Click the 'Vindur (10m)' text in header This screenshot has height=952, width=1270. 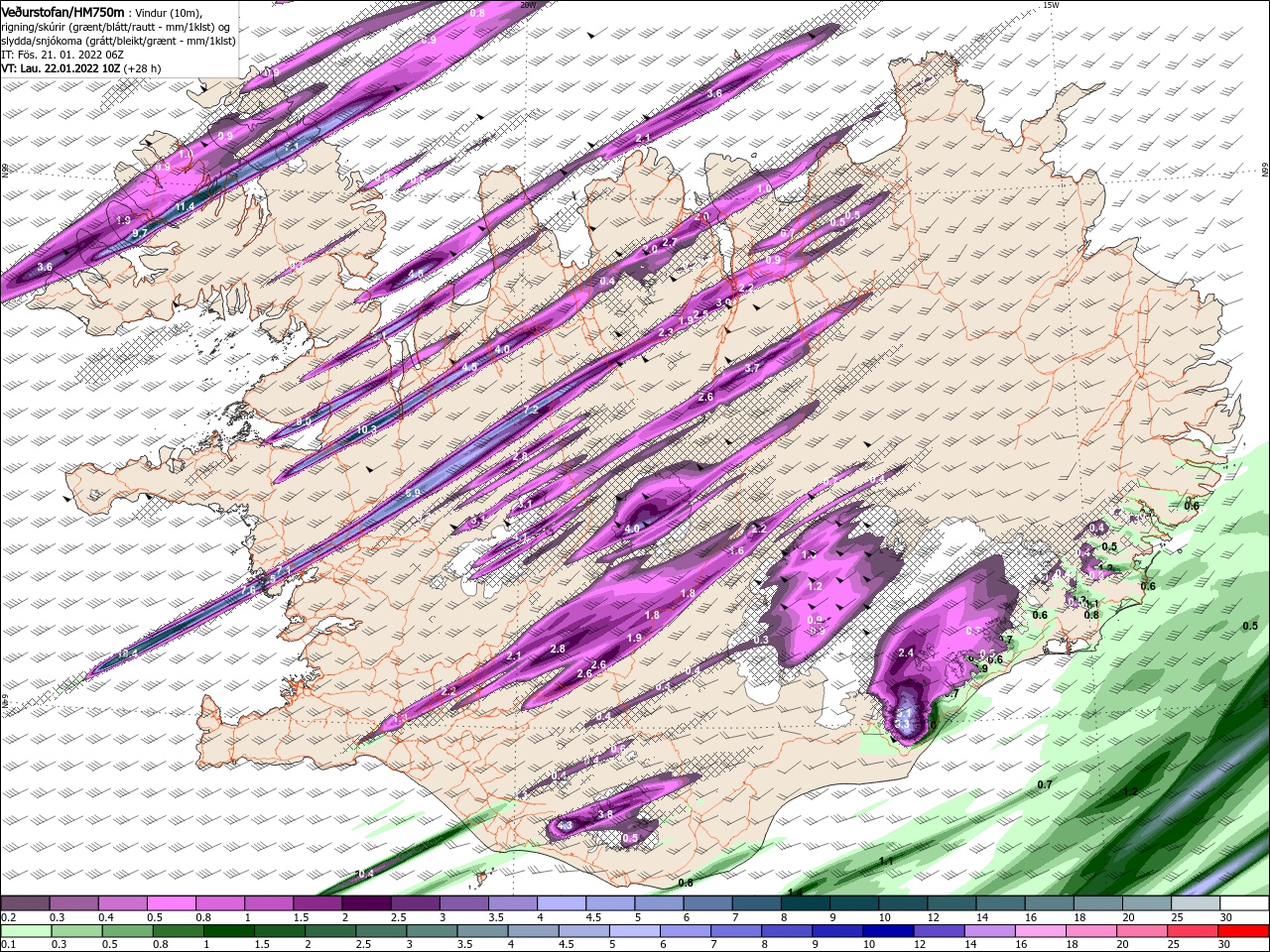169,12
